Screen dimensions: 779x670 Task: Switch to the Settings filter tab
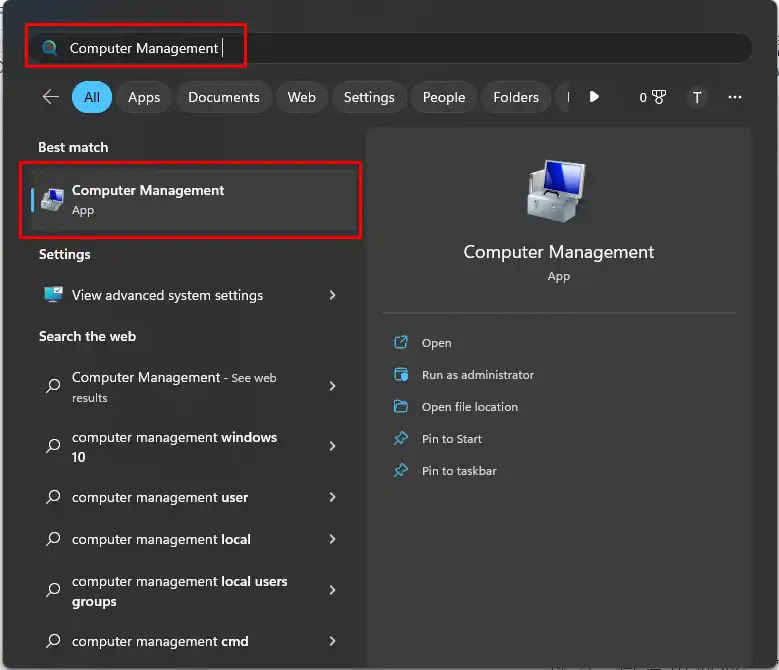369,97
